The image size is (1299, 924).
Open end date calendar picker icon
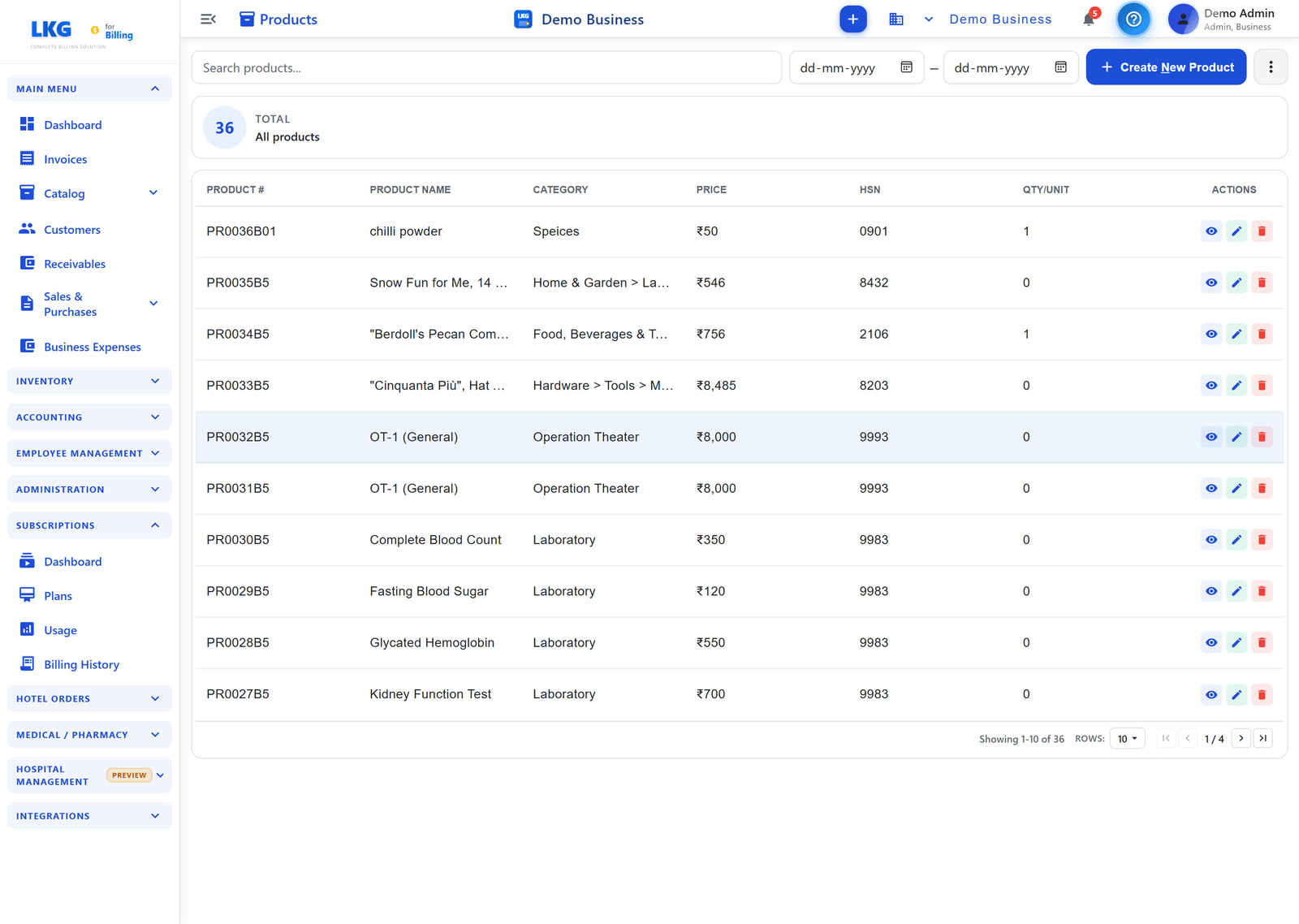pyautogui.click(x=1060, y=67)
